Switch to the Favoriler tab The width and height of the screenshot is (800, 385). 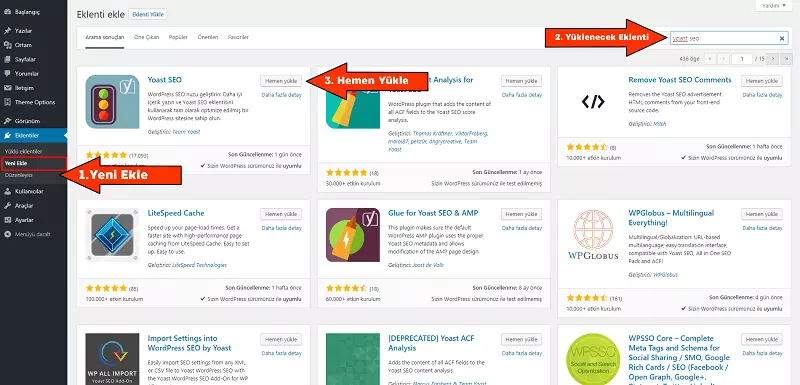tap(238, 38)
